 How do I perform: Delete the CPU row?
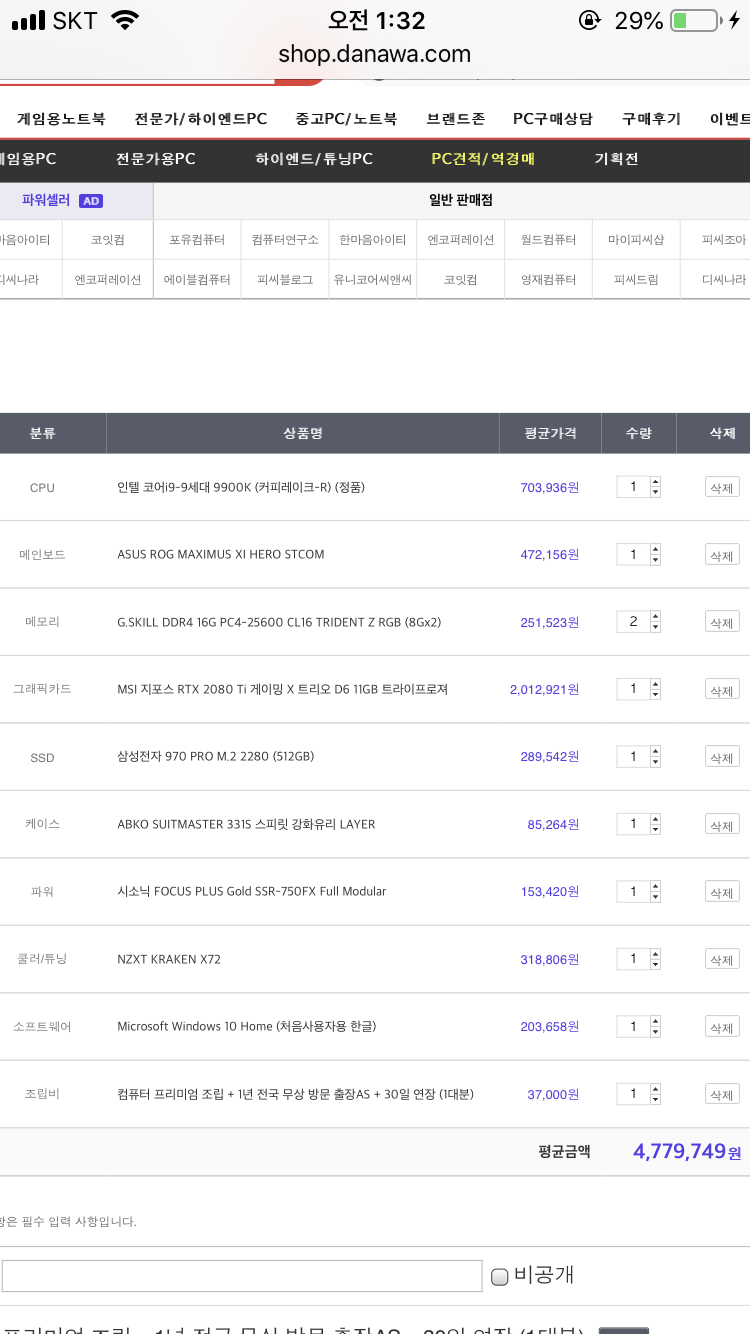(x=722, y=488)
